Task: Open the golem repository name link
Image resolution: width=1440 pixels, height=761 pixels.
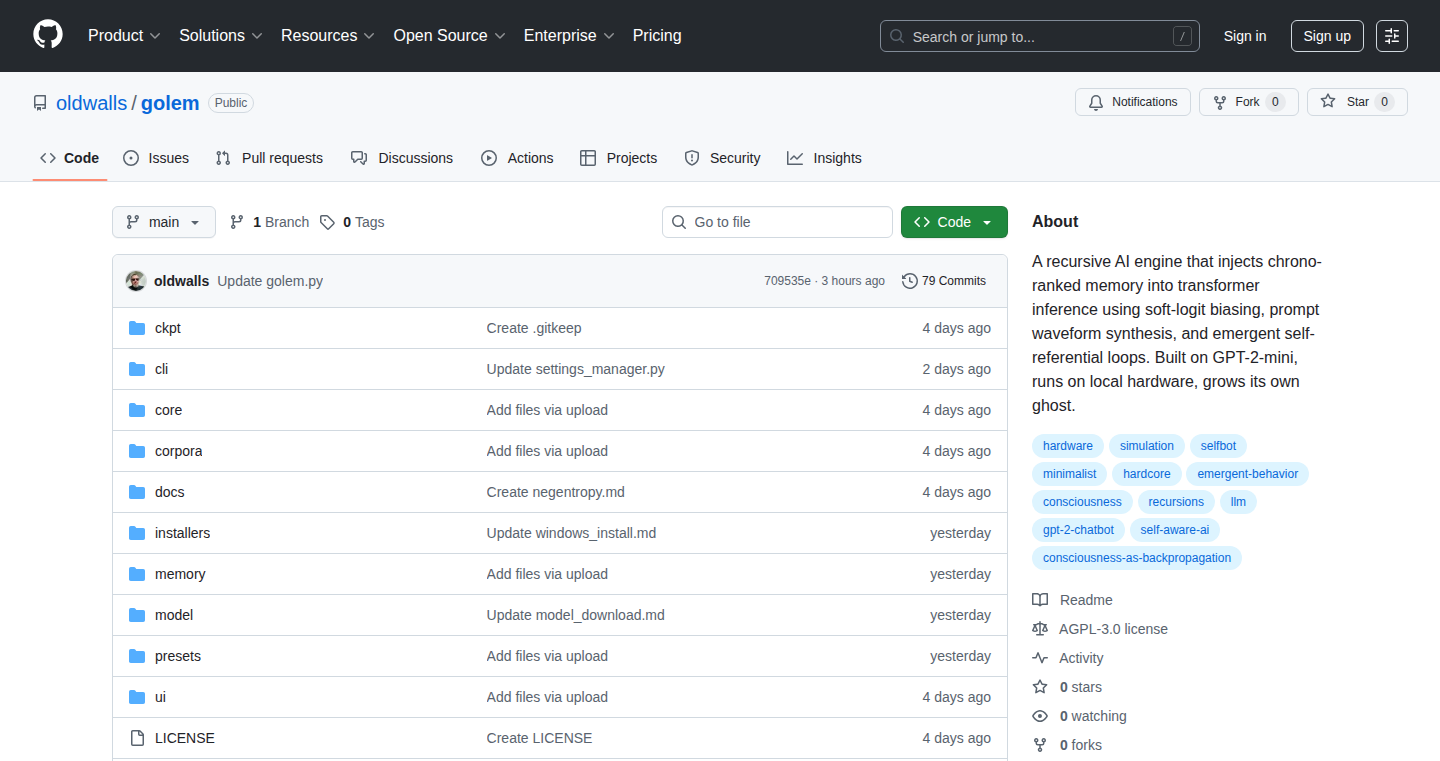Action: pos(170,103)
